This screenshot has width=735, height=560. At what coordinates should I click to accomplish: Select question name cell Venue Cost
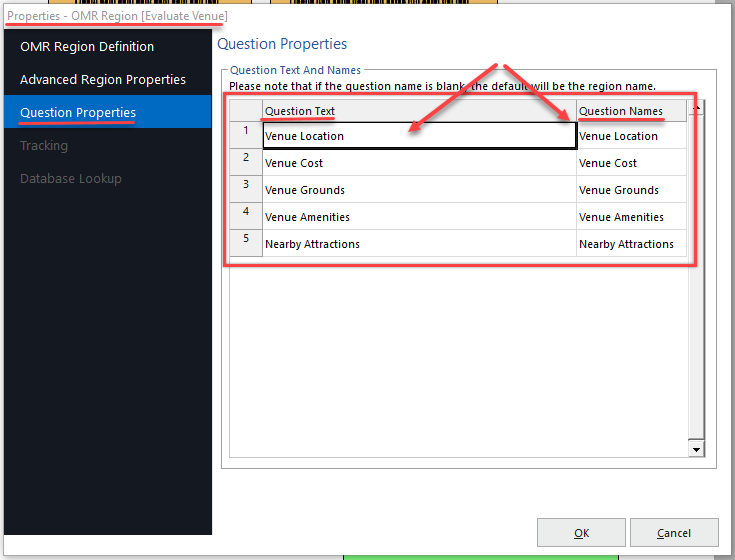coord(631,163)
